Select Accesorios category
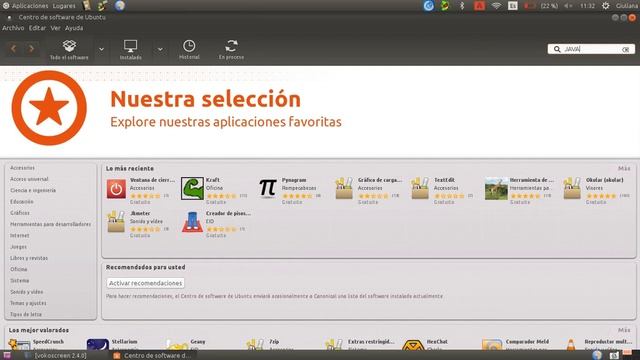Viewport: 640px width, 360px height. [22, 168]
